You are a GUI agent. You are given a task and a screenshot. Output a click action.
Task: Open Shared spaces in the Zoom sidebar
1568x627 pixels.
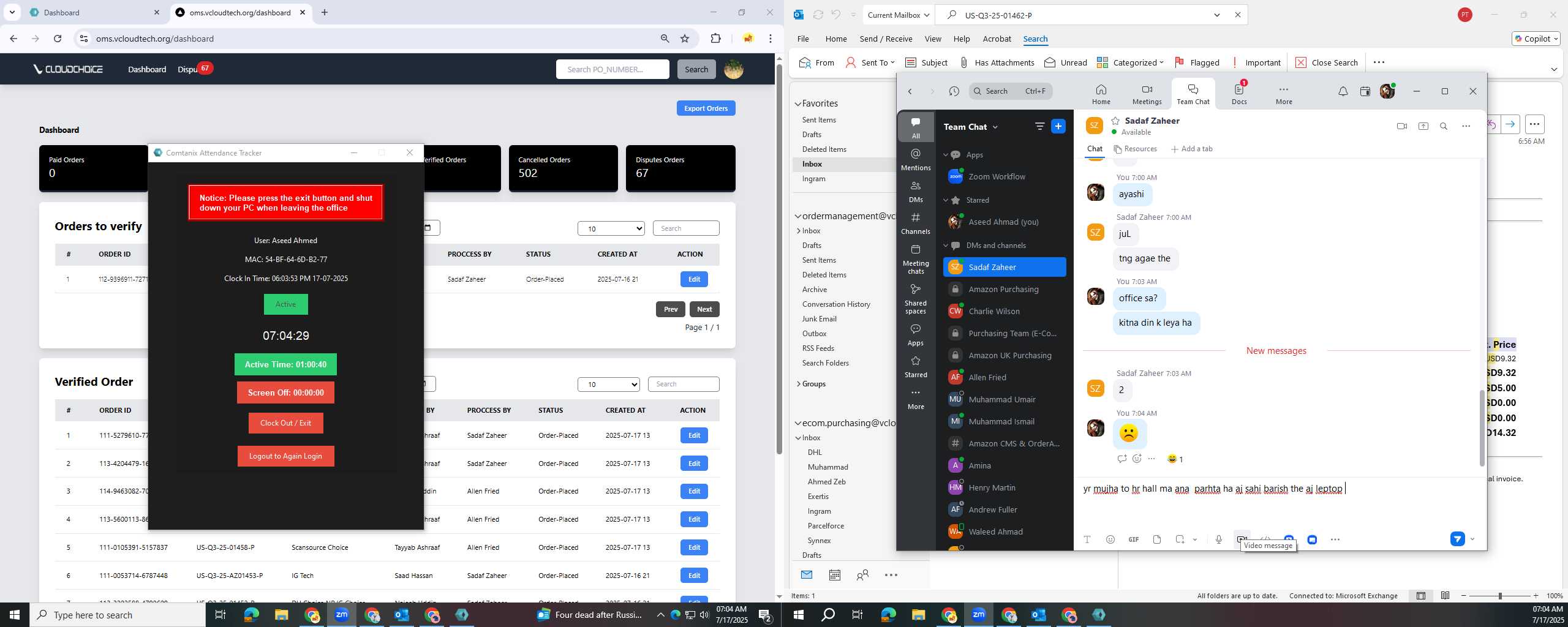[916, 298]
